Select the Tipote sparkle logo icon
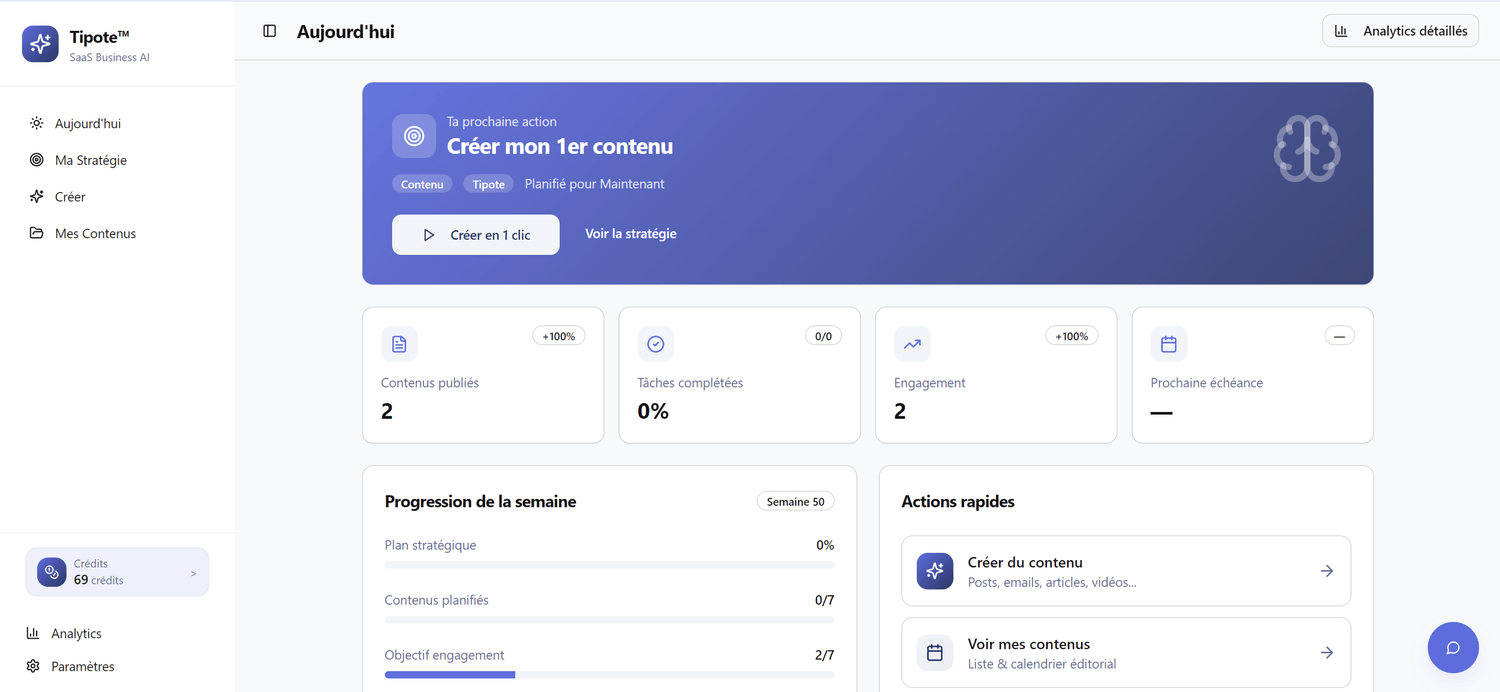The height and width of the screenshot is (692, 1500). coord(40,44)
